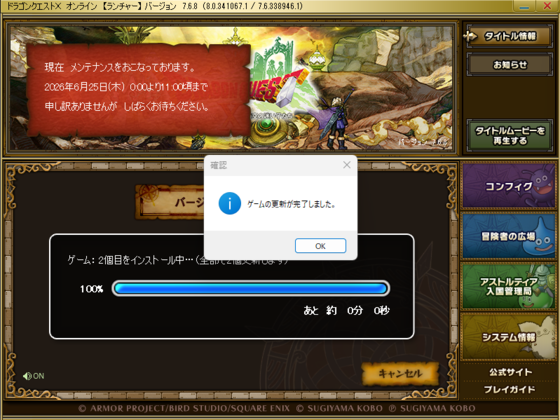560x420 pixels.
Task: Click the red maintenance notice panel
Action: coord(139,90)
